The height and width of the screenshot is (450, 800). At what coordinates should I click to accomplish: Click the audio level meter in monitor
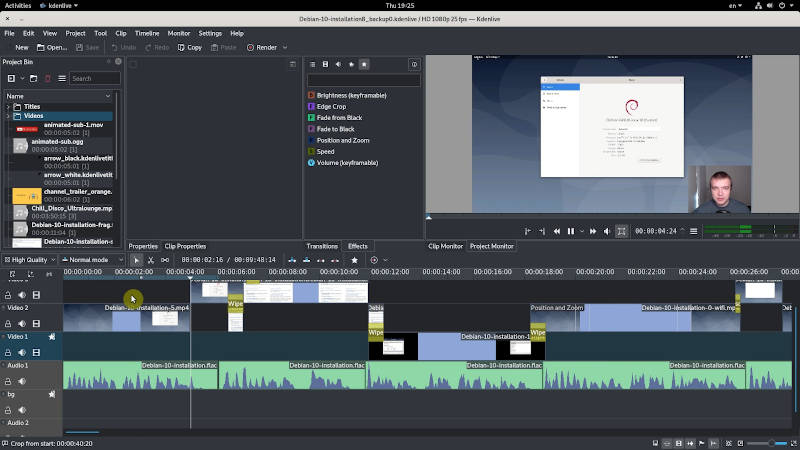coord(751,231)
